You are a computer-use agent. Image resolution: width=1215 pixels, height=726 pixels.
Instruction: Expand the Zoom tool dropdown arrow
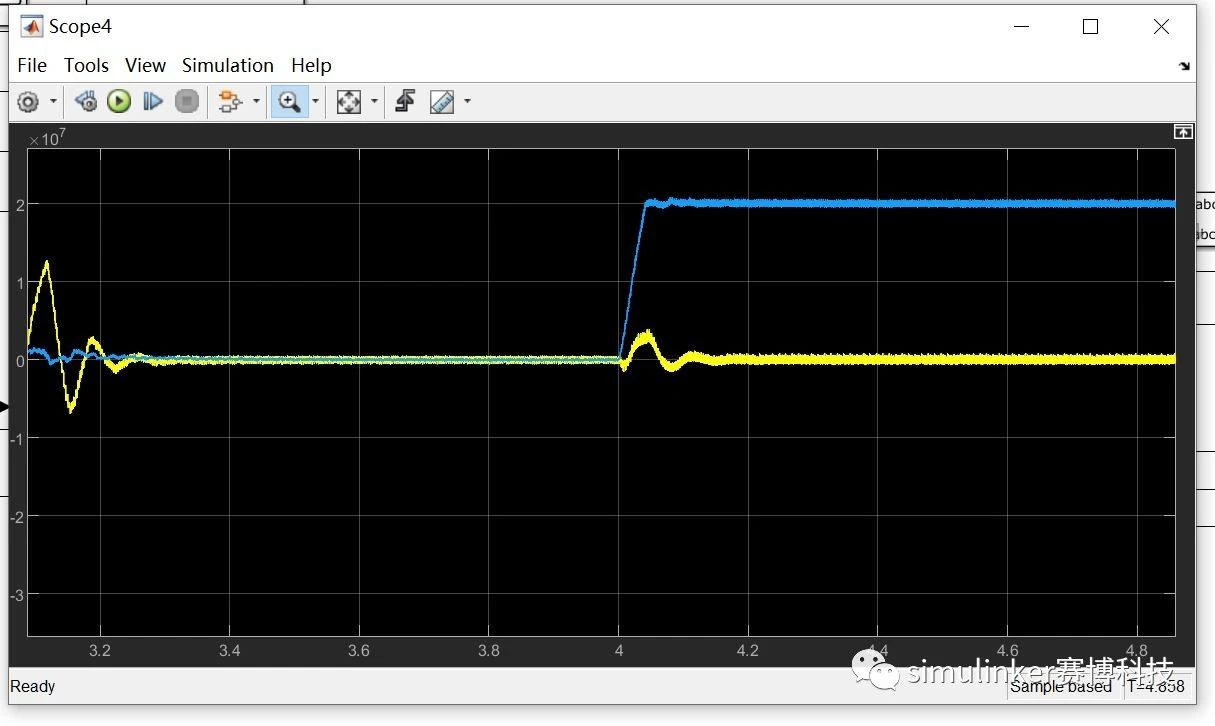click(315, 102)
